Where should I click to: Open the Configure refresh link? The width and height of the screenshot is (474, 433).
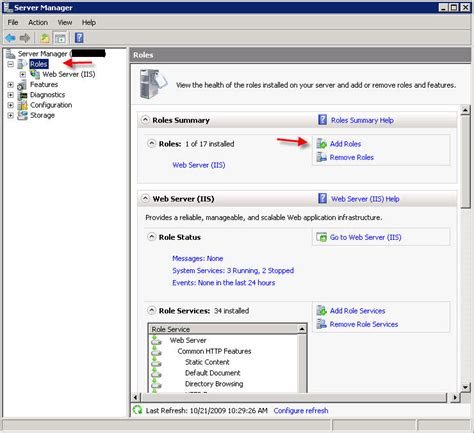pyautogui.click(x=301, y=410)
